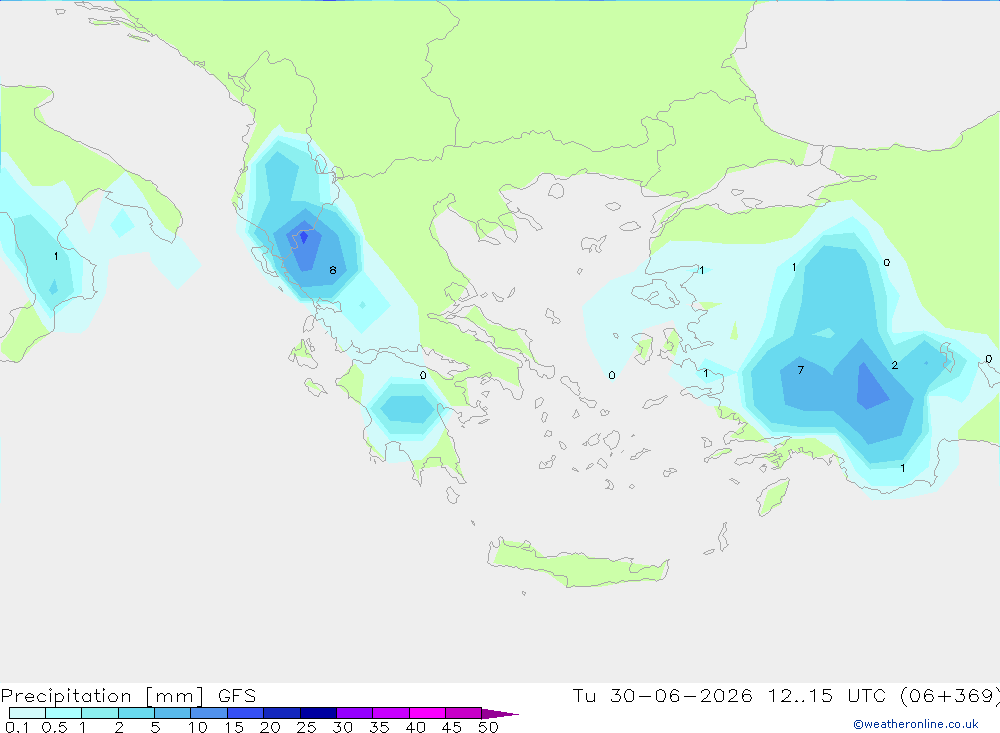
Task: Pick the 40–45 mm magenta legend swatch
Action: coord(427,713)
